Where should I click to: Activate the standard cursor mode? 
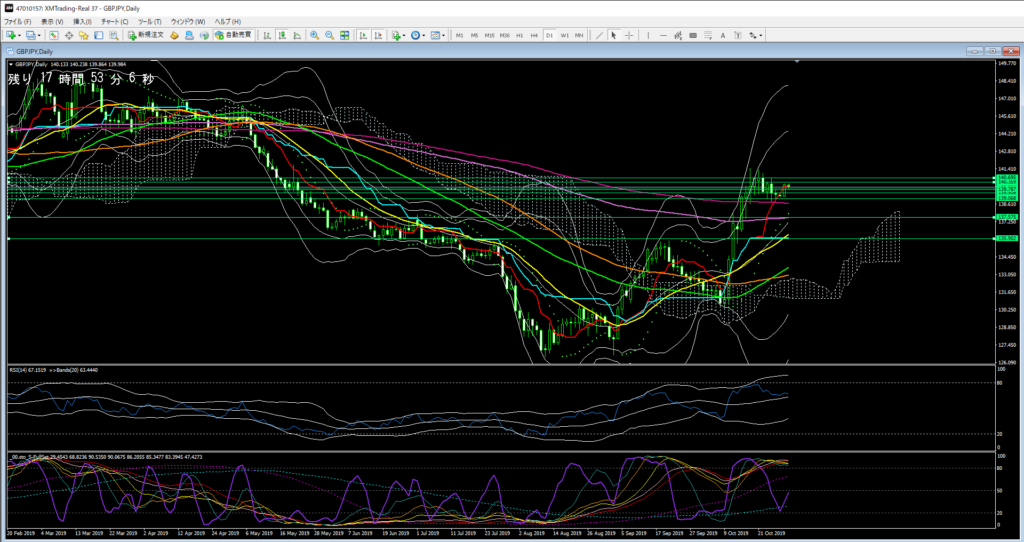pyautogui.click(x=613, y=35)
